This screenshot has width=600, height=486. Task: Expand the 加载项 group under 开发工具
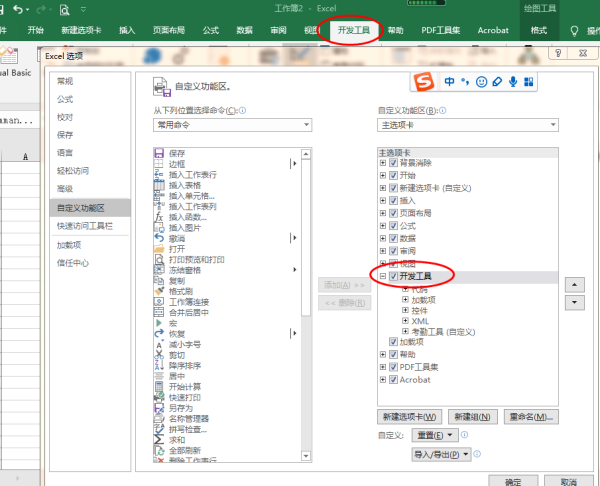405,300
